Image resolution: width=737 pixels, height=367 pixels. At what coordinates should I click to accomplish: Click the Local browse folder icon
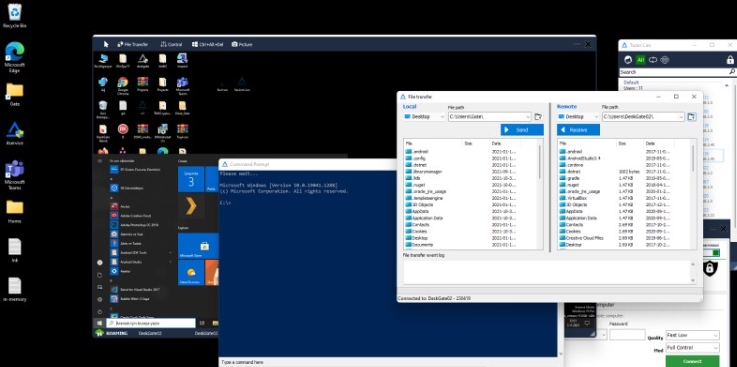coord(538,117)
